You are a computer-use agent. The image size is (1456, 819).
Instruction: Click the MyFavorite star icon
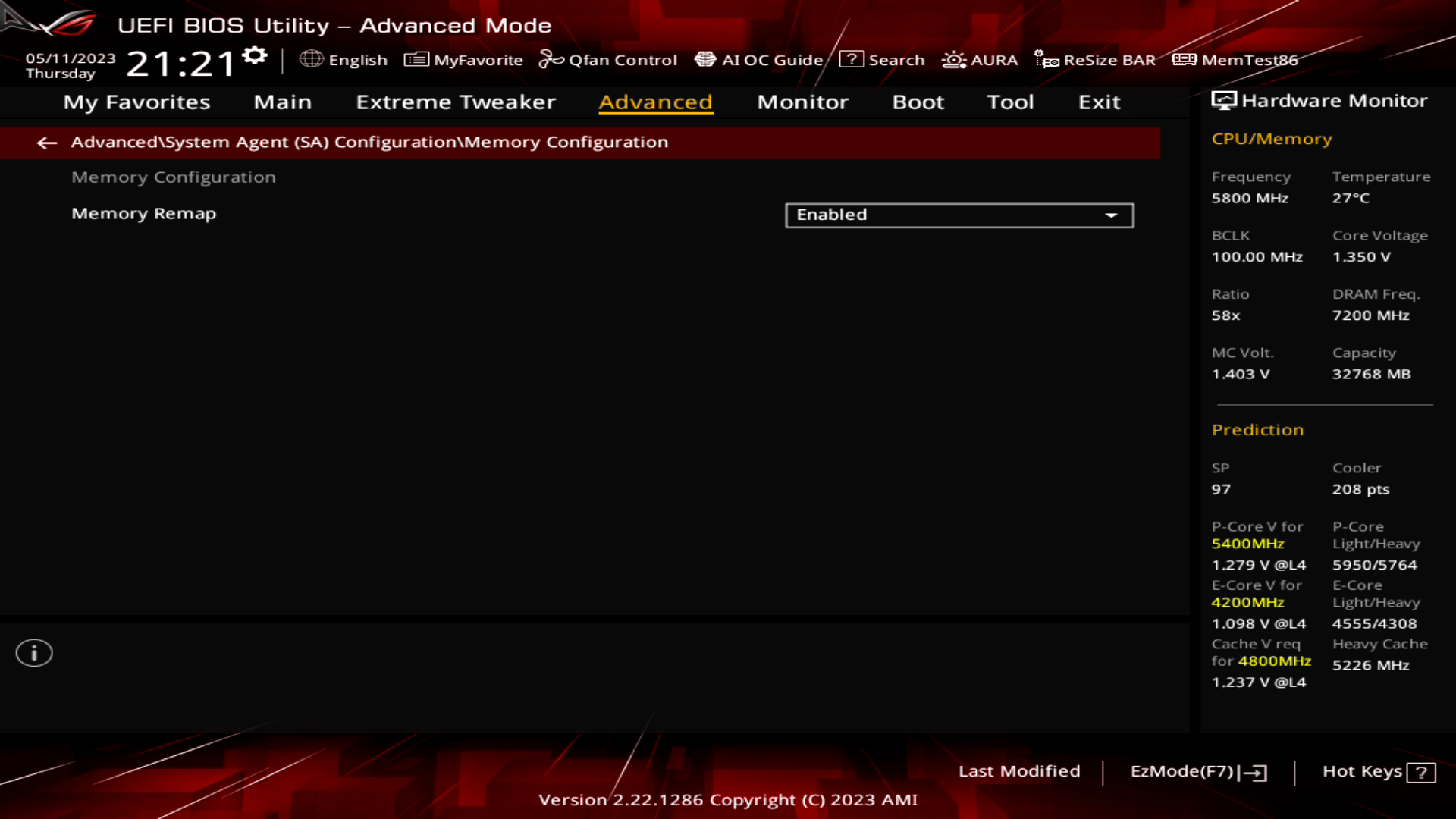(x=414, y=60)
